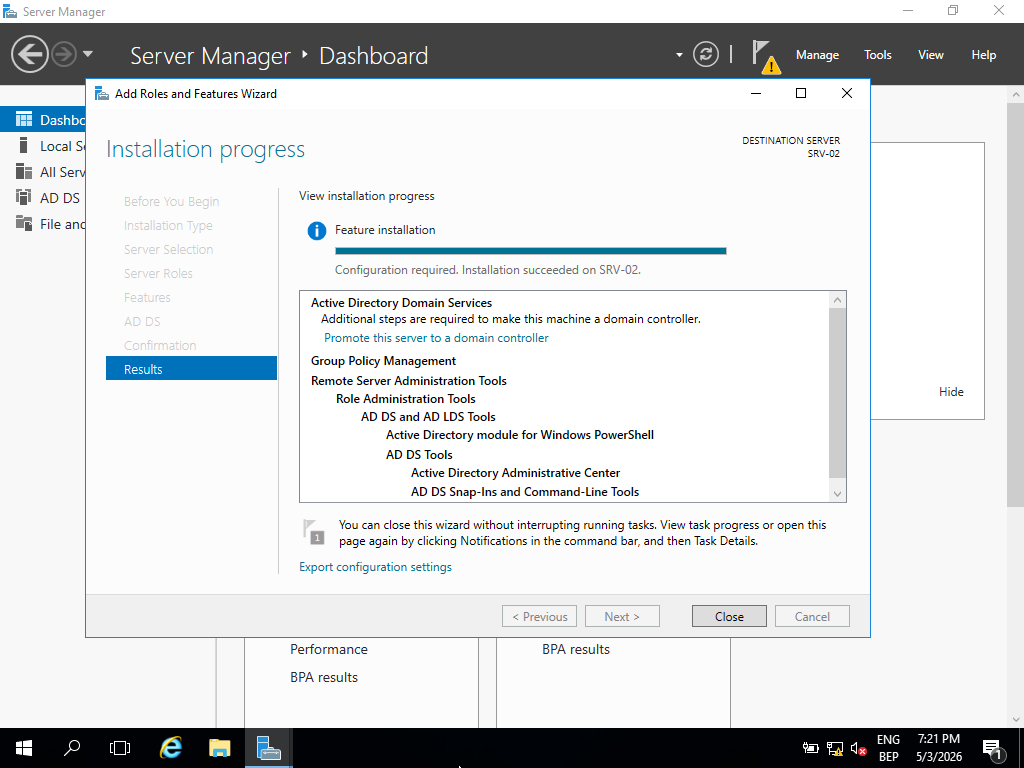This screenshot has height=768, width=1024.
Task: Click Remote Server Administration Tools entry
Action: click(x=409, y=381)
